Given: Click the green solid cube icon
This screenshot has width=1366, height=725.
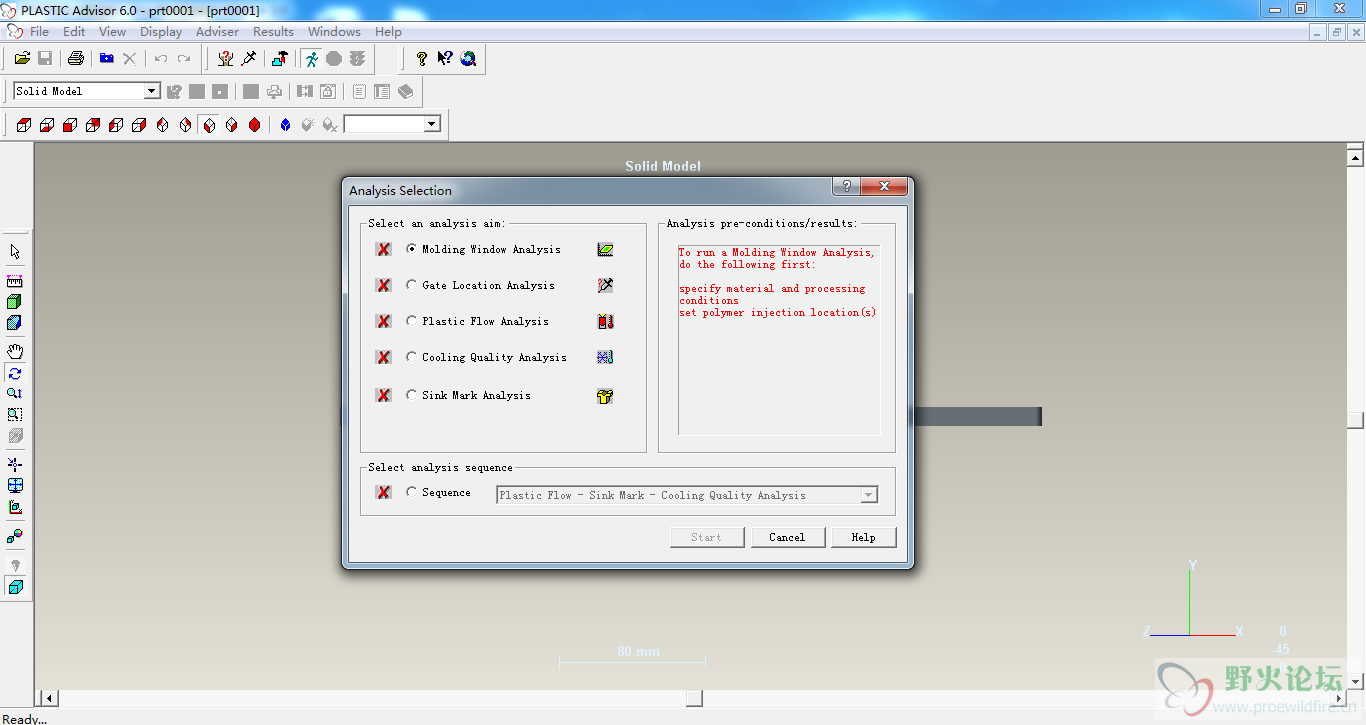Looking at the screenshot, I should [15, 302].
